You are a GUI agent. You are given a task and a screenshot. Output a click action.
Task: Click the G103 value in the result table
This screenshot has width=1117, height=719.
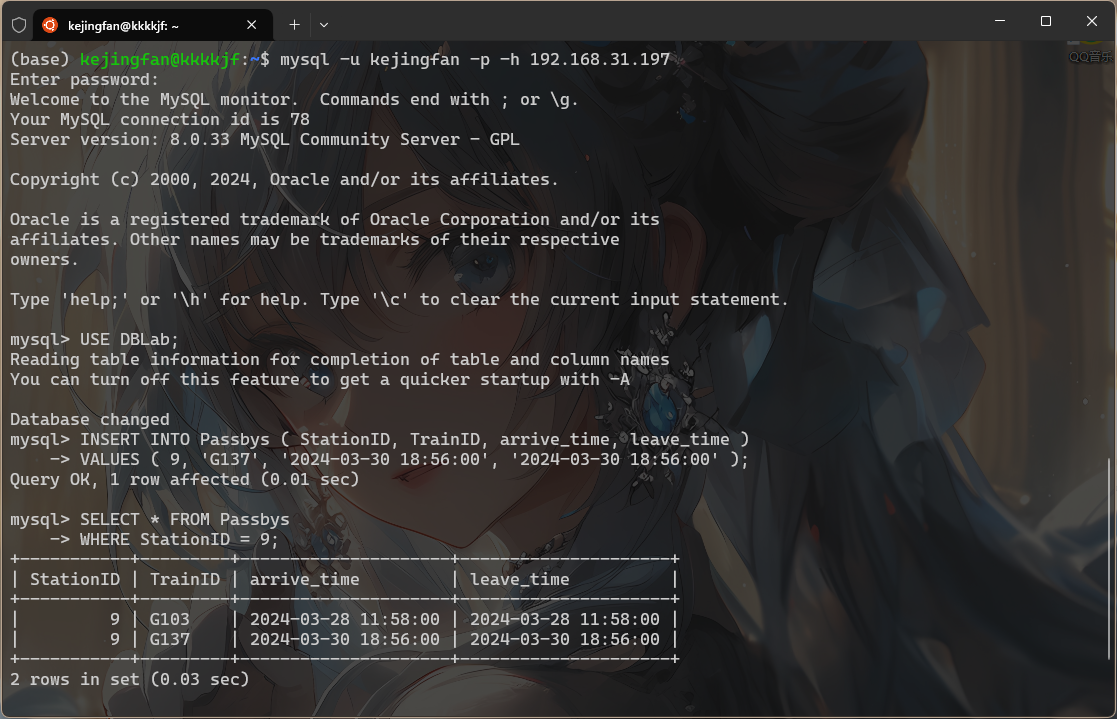[169, 620]
